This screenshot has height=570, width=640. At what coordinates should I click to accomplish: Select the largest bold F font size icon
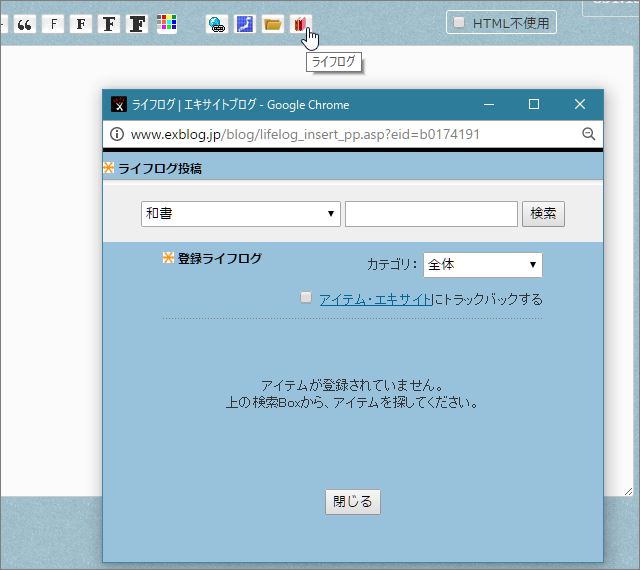(137, 24)
